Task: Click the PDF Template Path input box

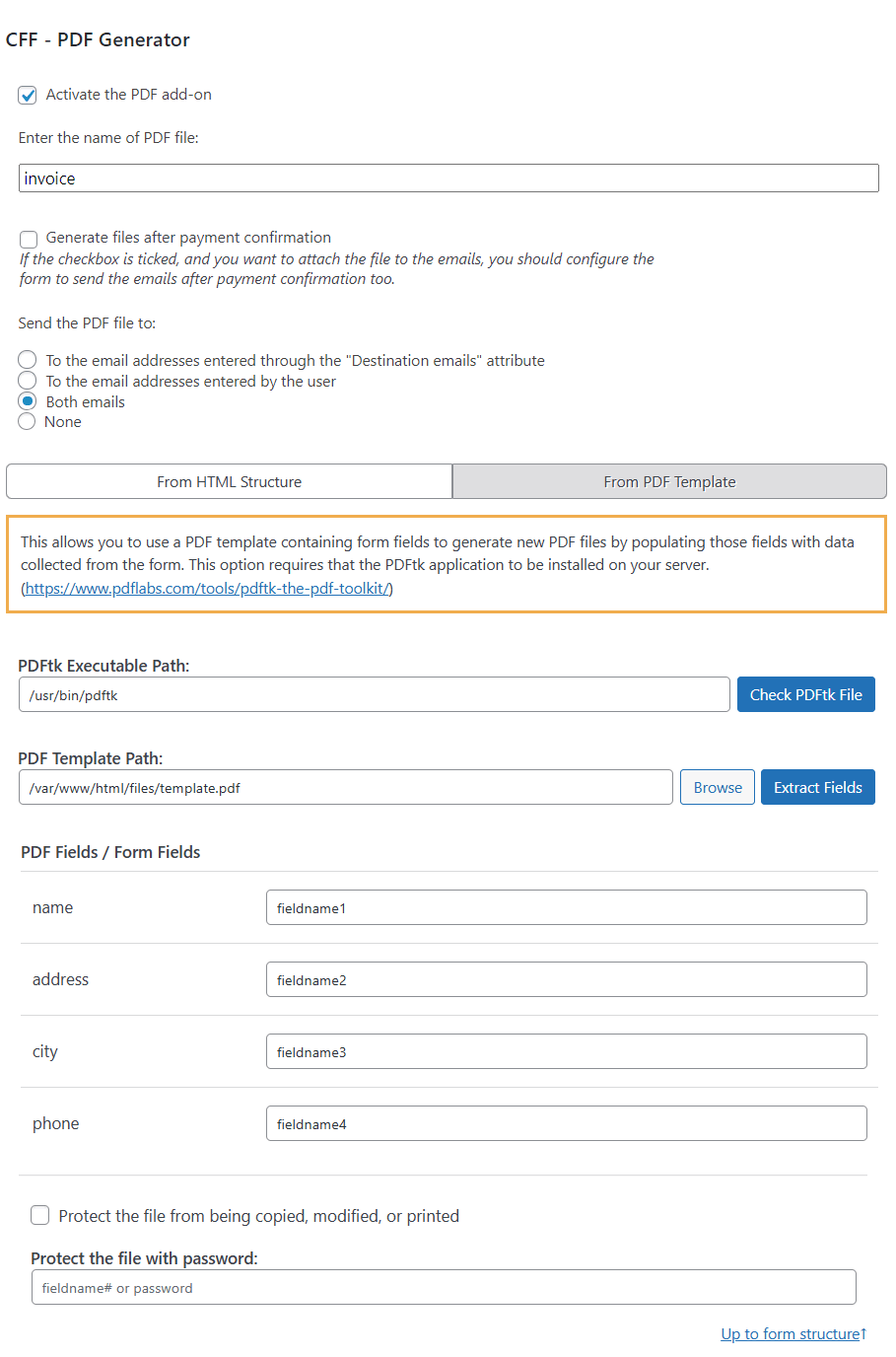Action: (x=345, y=786)
